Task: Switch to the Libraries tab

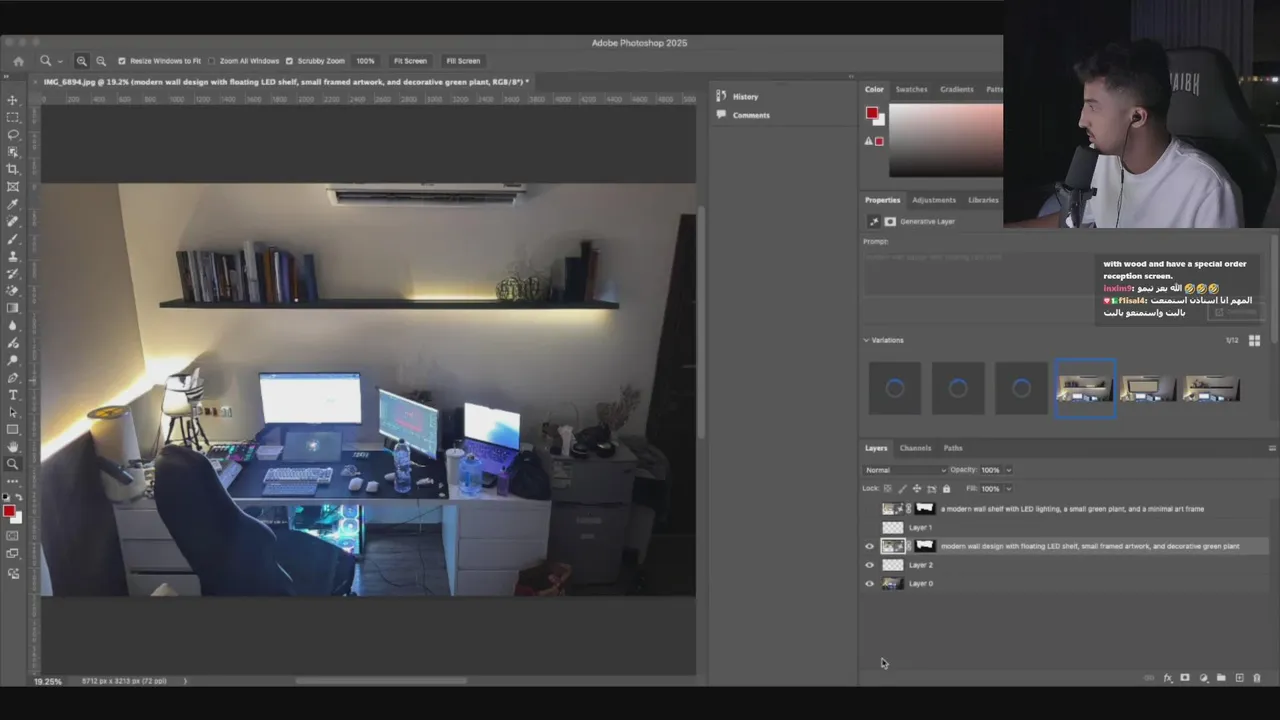Action: point(983,200)
